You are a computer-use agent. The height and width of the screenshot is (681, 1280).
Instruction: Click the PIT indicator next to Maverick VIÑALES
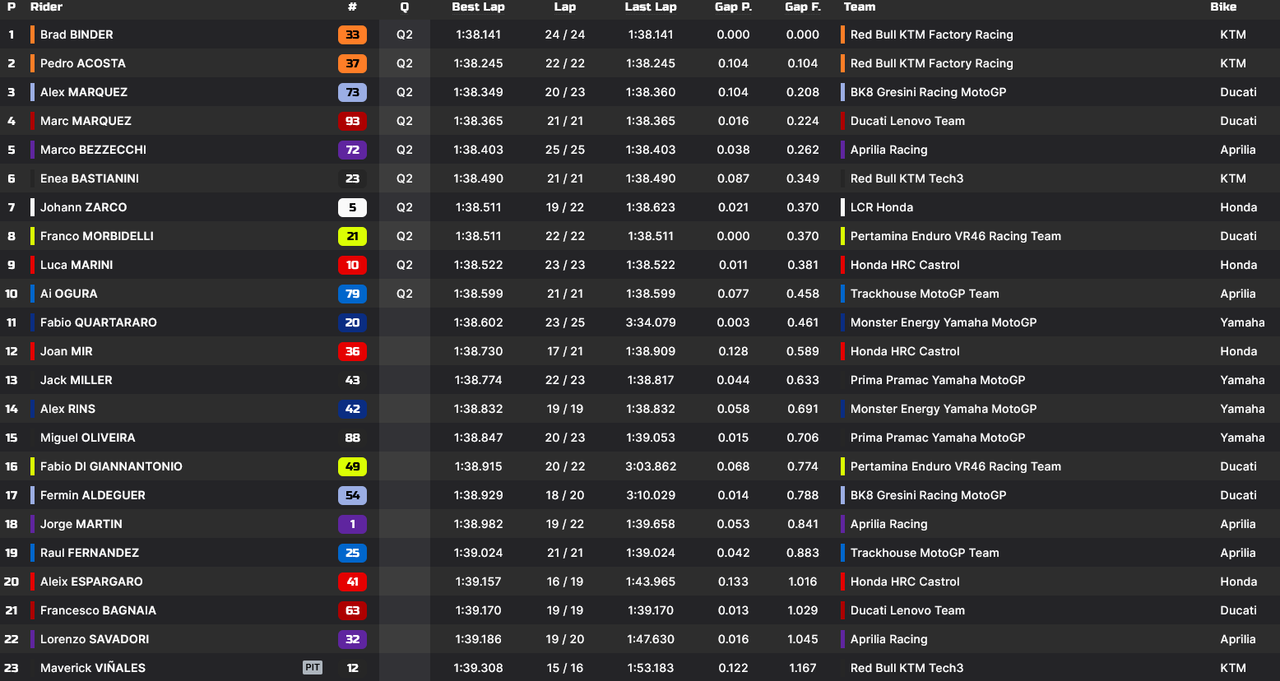[x=313, y=668]
